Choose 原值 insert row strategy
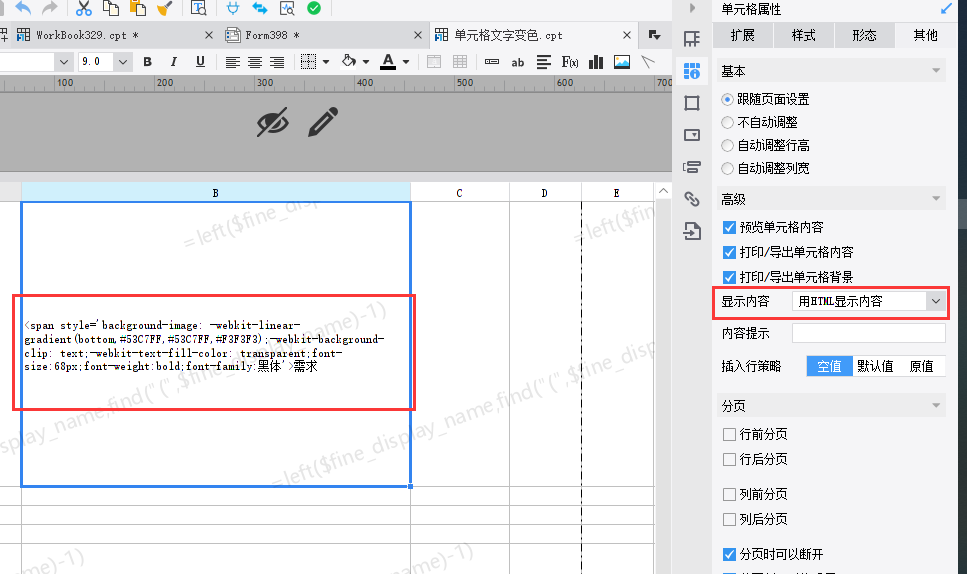Screen dimensions: 967x574 coord(921,366)
